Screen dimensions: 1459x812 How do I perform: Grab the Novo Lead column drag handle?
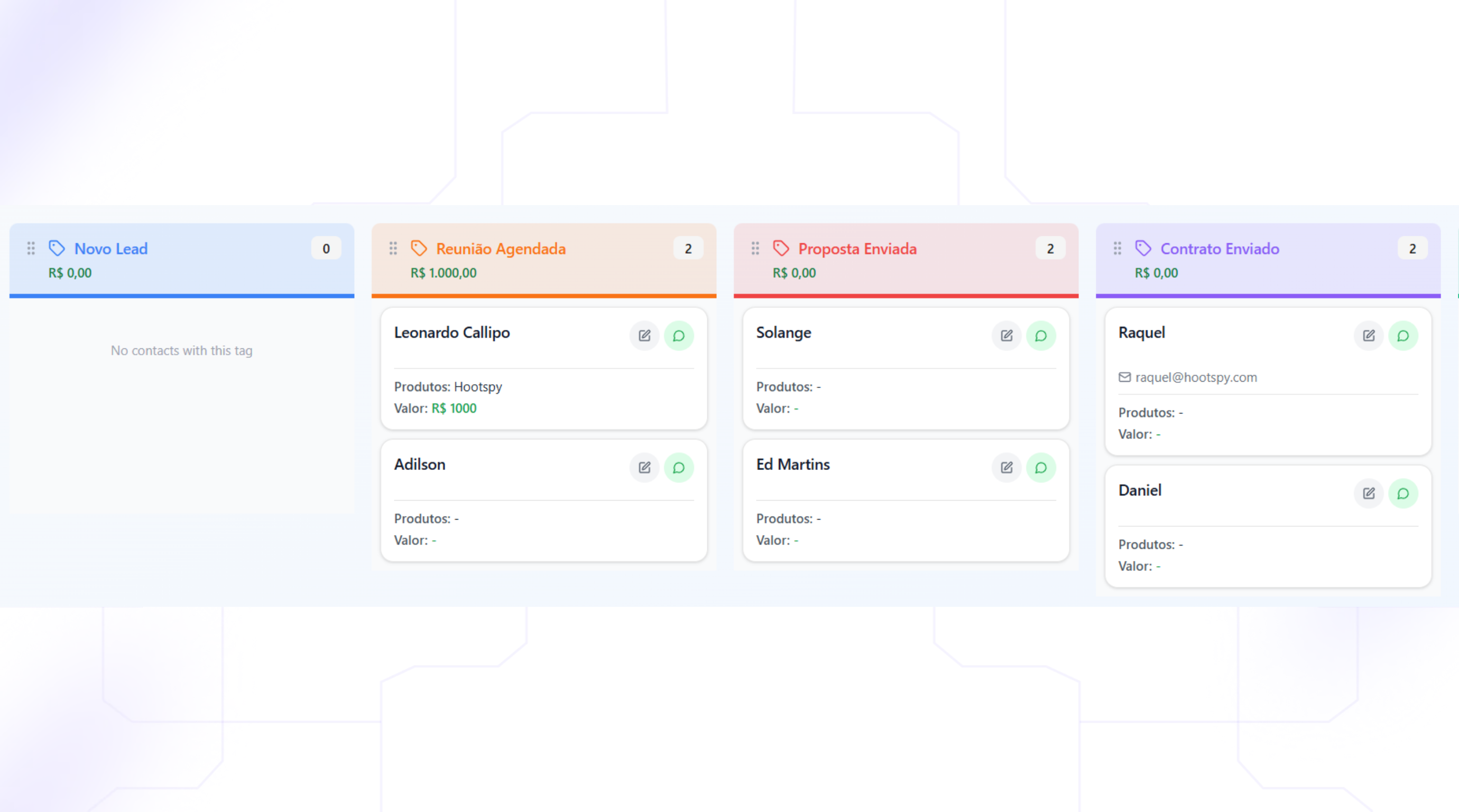31,248
